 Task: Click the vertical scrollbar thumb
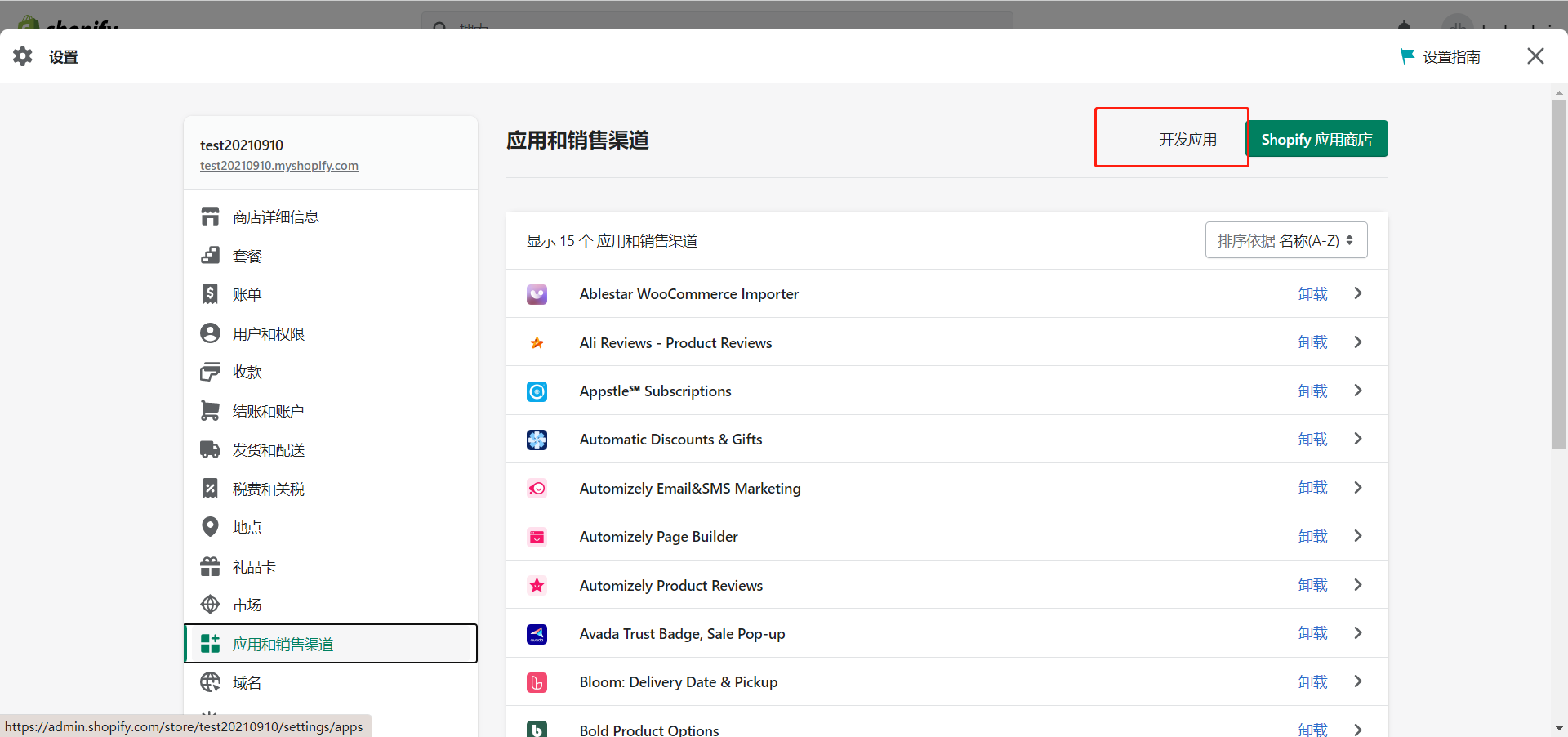pos(1559,275)
